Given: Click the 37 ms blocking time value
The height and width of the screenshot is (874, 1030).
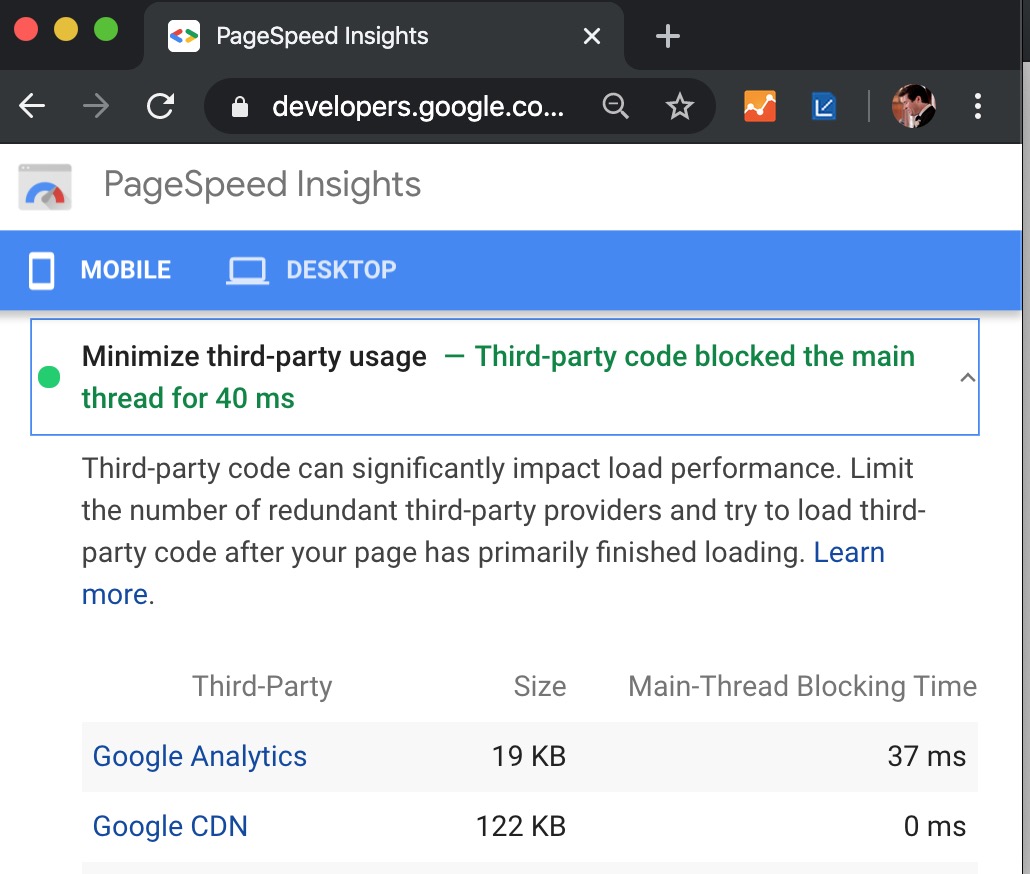Looking at the screenshot, I should (x=927, y=756).
